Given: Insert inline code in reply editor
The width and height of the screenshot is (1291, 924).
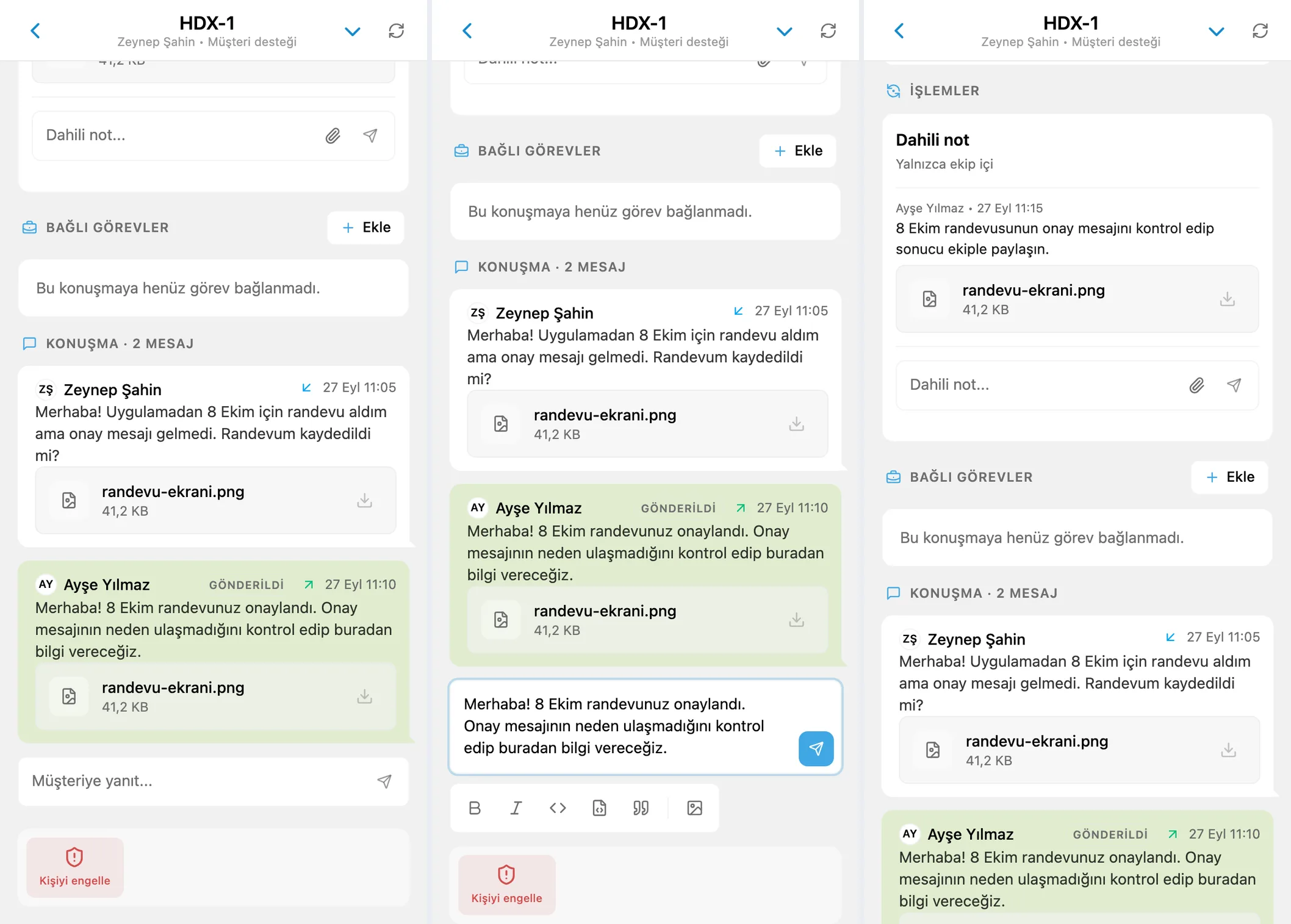Looking at the screenshot, I should coord(558,808).
